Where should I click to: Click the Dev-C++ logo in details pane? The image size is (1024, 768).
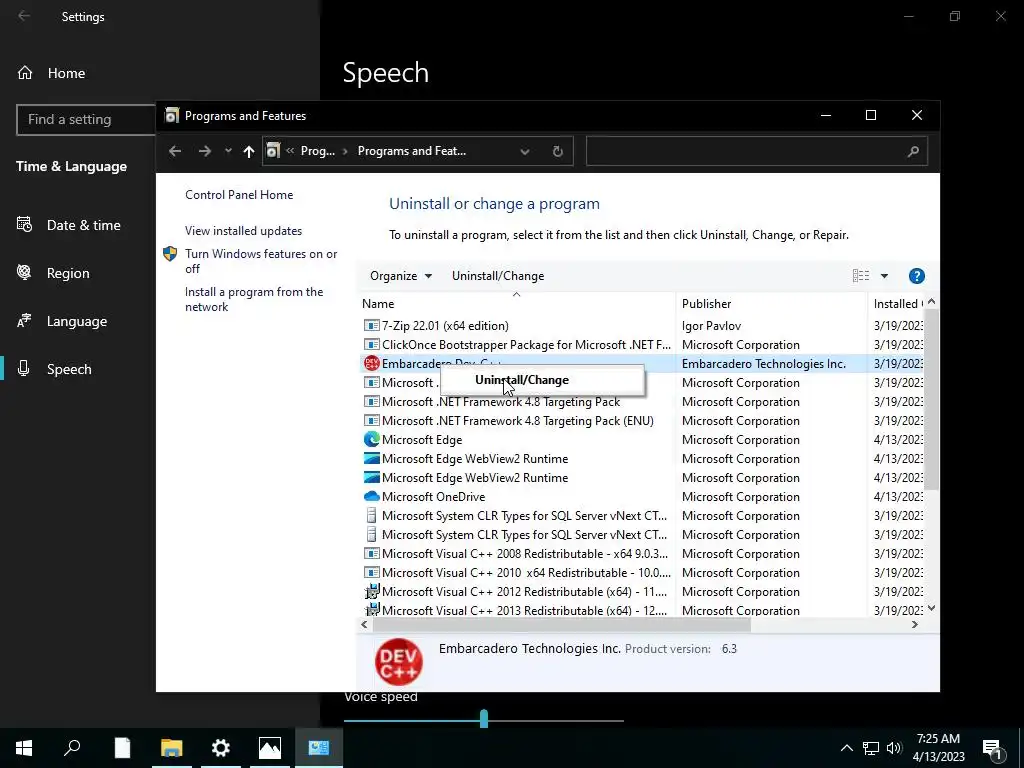tap(399, 662)
